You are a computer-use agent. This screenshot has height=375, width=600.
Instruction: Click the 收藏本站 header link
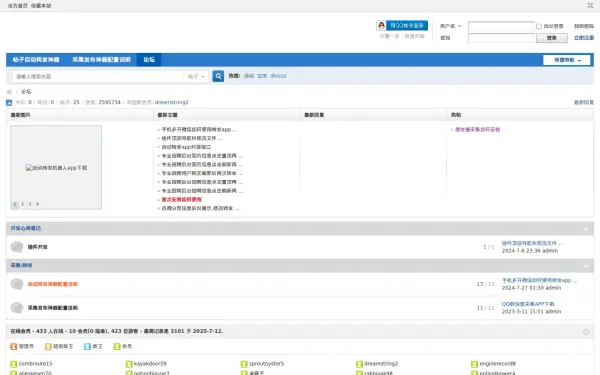coord(41,6)
